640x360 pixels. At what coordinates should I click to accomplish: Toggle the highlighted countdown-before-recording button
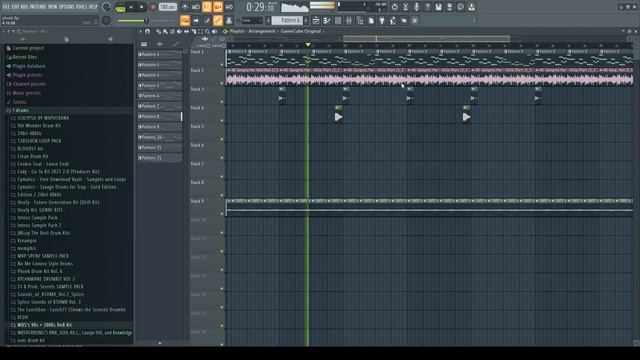207,7
